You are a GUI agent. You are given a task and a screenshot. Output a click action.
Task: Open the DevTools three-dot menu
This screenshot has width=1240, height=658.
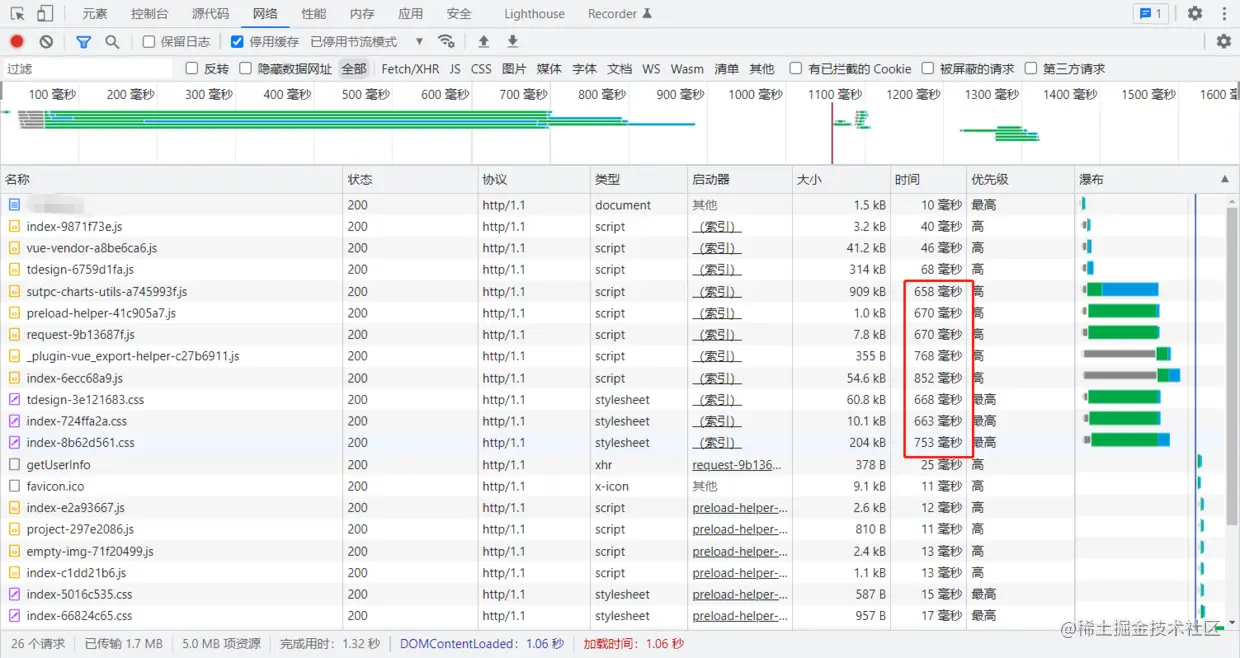pos(1224,13)
